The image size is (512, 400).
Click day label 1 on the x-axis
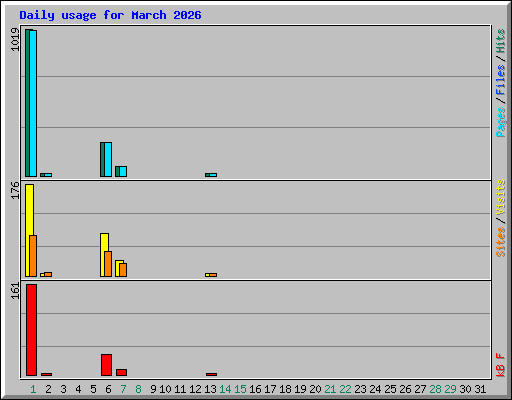point(33,389)
